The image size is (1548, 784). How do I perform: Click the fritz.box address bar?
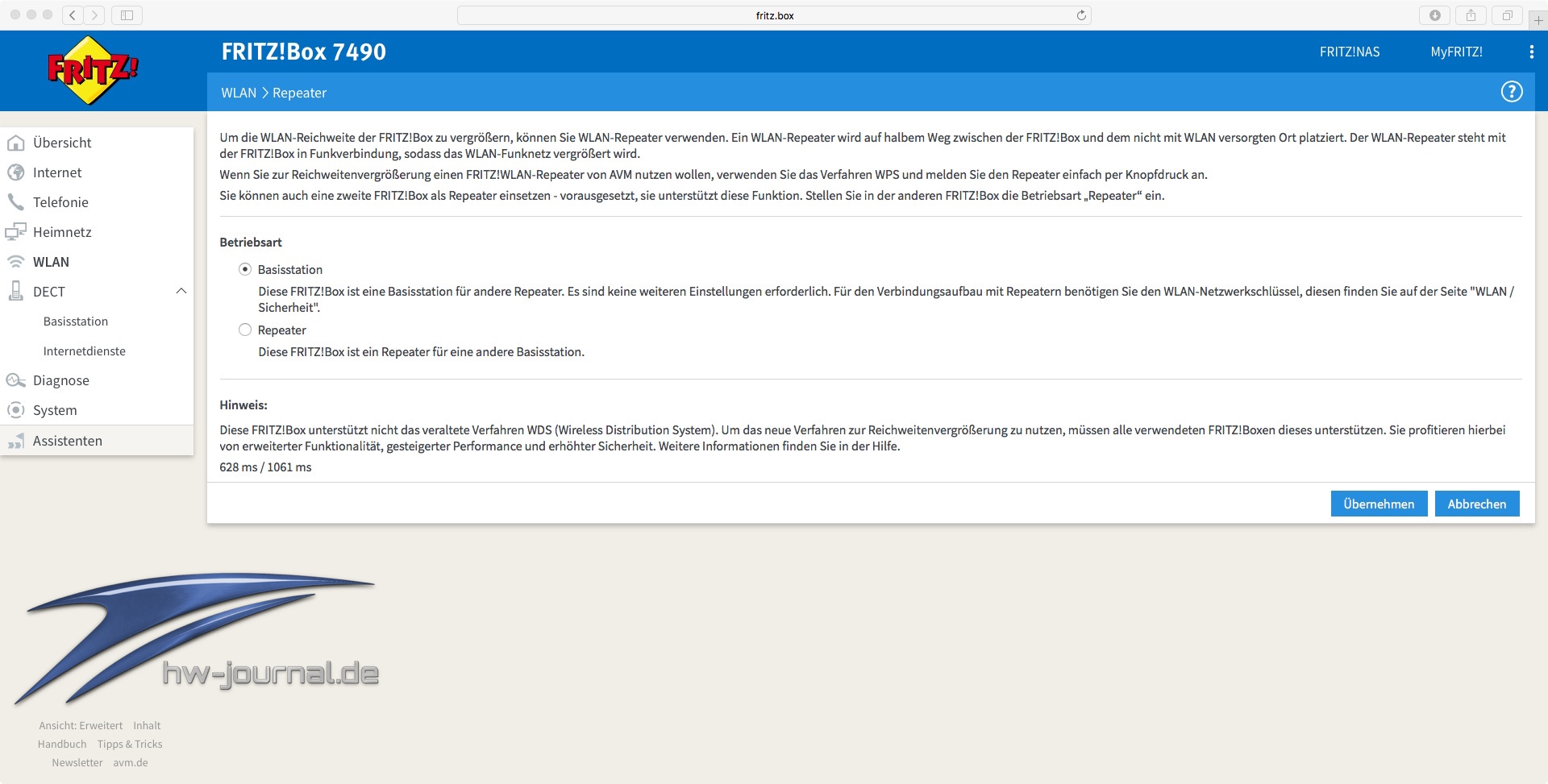point(774,15)
